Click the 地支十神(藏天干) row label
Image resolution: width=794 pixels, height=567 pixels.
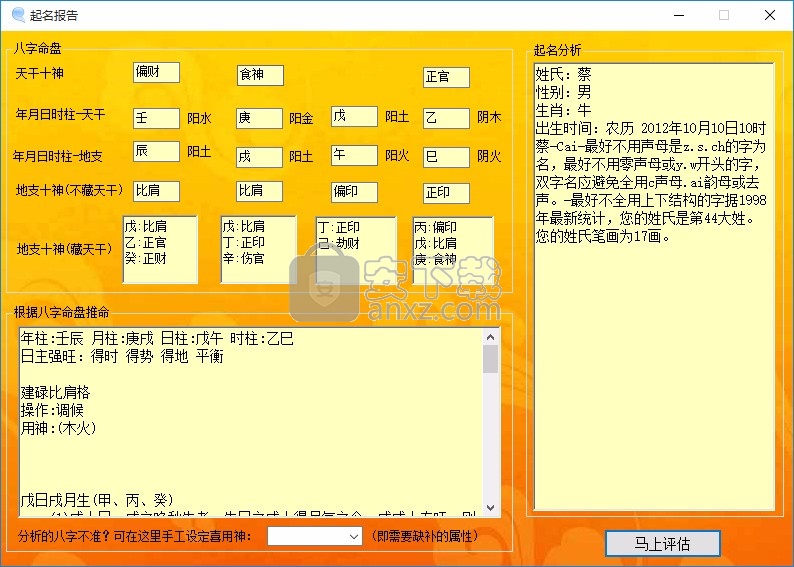64,249
